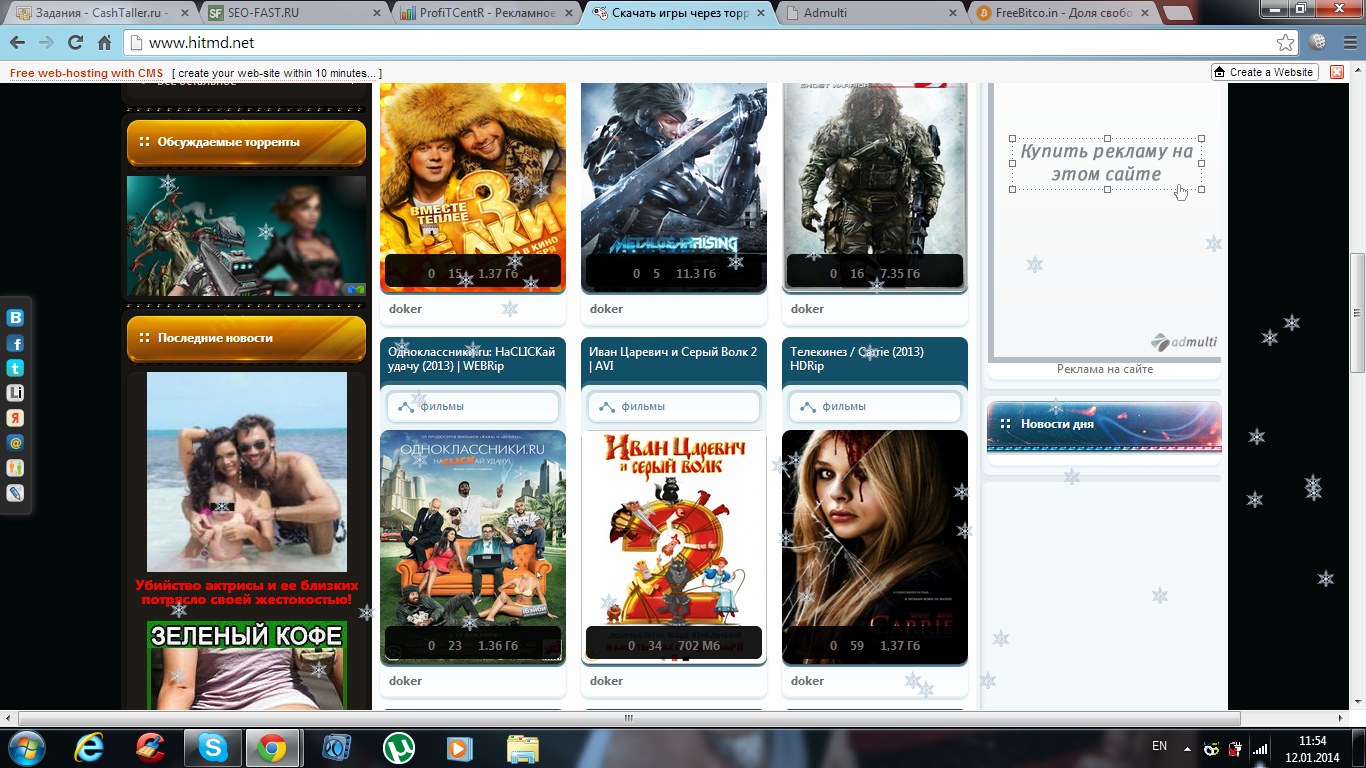1366x768 pixels.
Task: Switch EN input language indicator
Action: click(1159, 746)
